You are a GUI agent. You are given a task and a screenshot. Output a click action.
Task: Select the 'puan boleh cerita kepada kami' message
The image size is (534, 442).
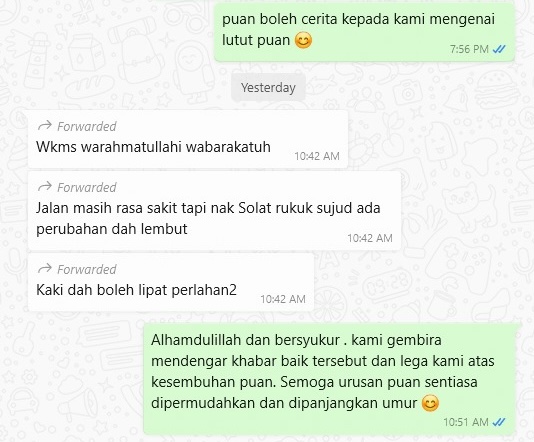point(364,32)
